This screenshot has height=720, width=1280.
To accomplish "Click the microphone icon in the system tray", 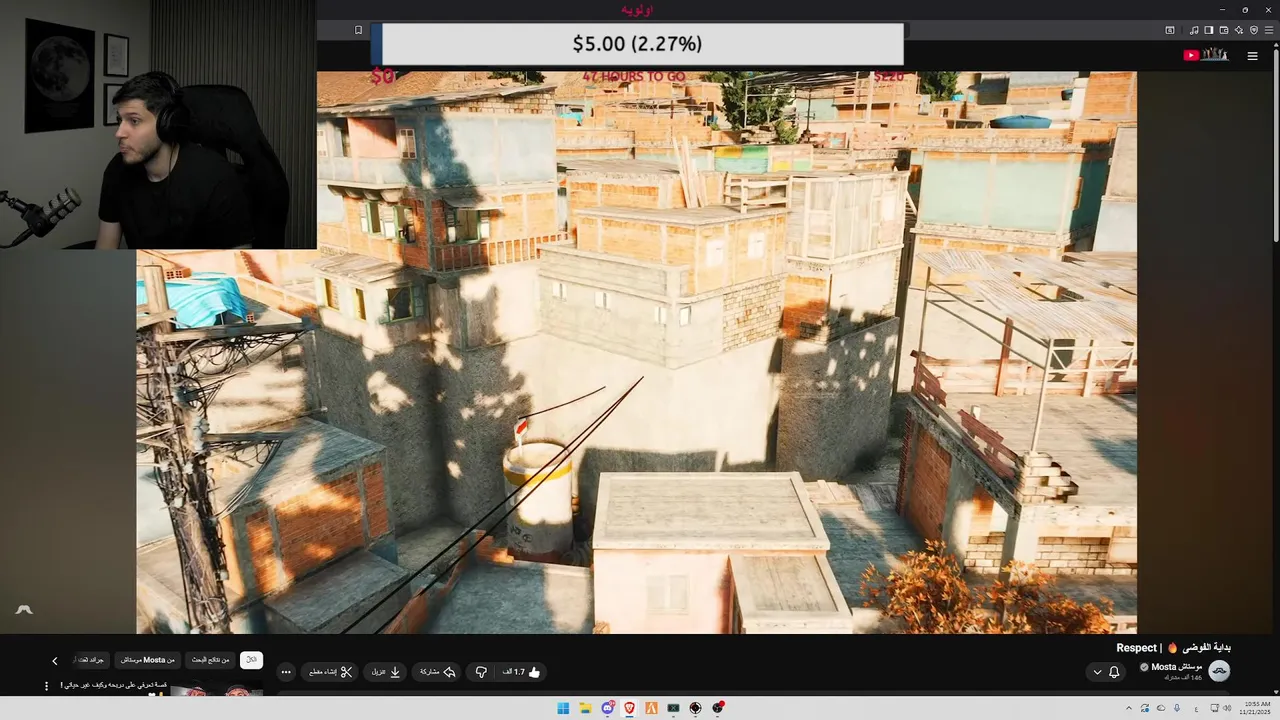I will [x=1176, y=708].
